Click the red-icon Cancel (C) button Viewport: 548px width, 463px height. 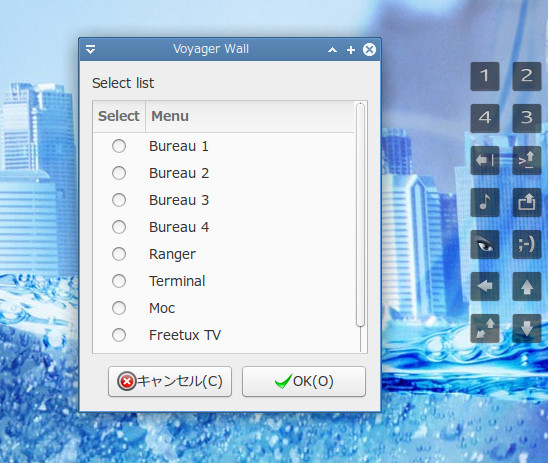170,381
